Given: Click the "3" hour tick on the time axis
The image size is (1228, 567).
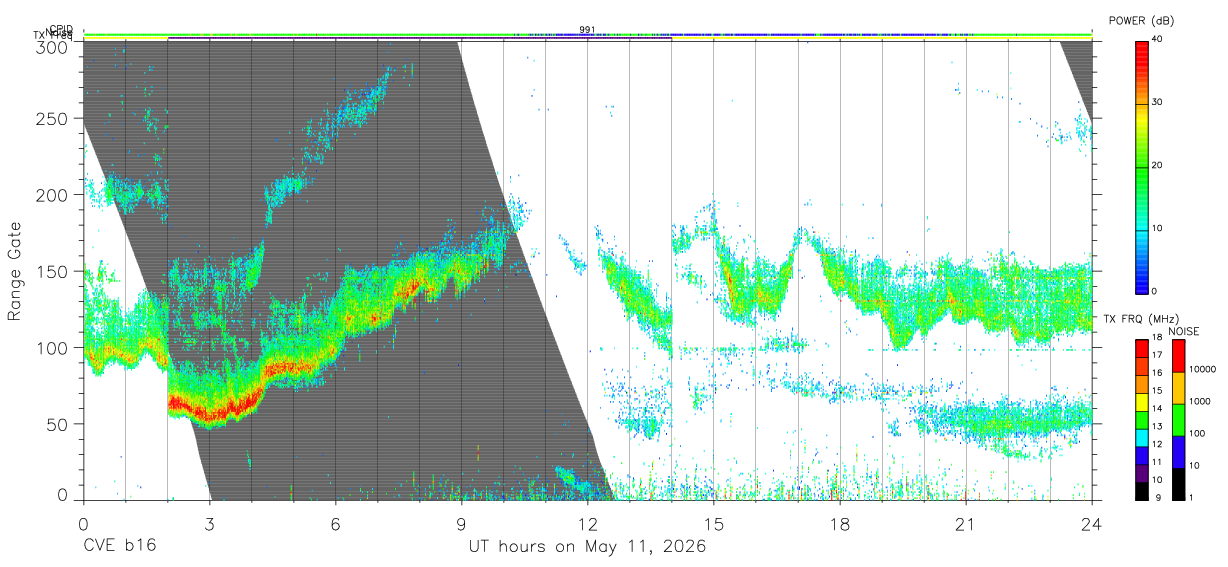Looking at the screenshot, I should click(209, 524).
